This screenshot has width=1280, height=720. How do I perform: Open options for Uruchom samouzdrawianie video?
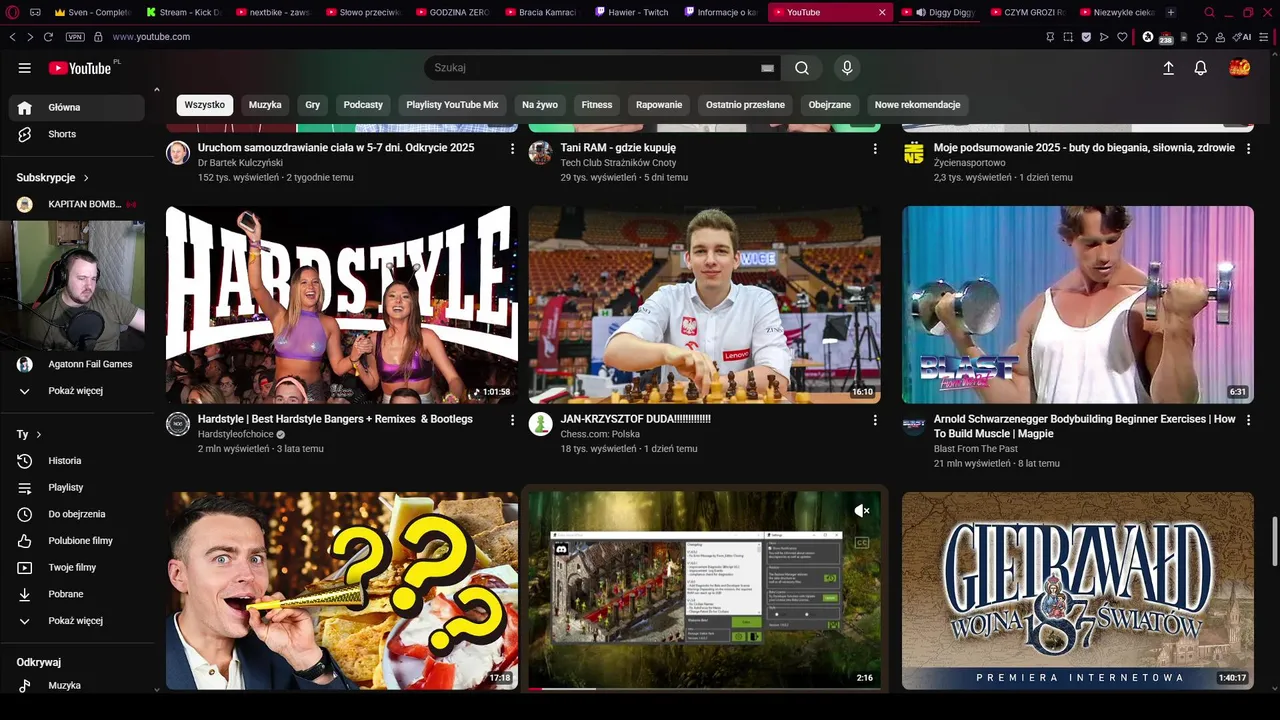point(512,148)
